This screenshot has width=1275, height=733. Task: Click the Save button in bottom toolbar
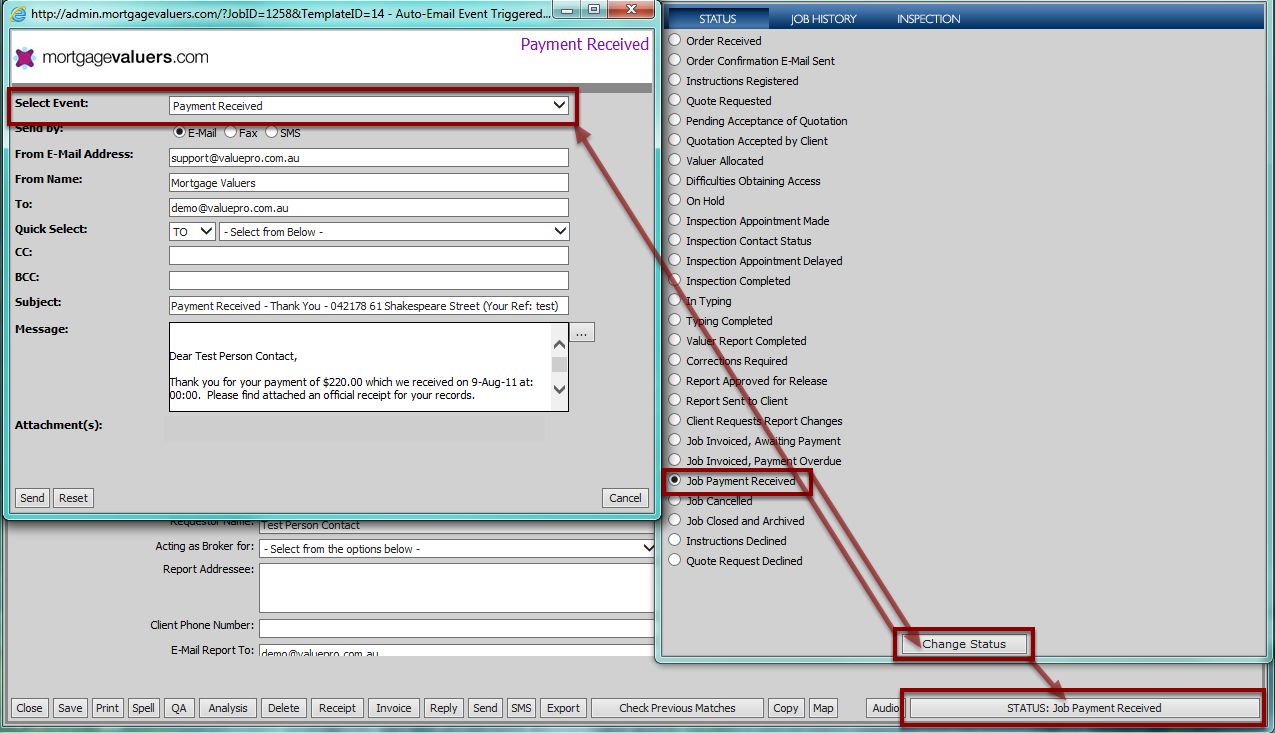(x=70, y=708)
